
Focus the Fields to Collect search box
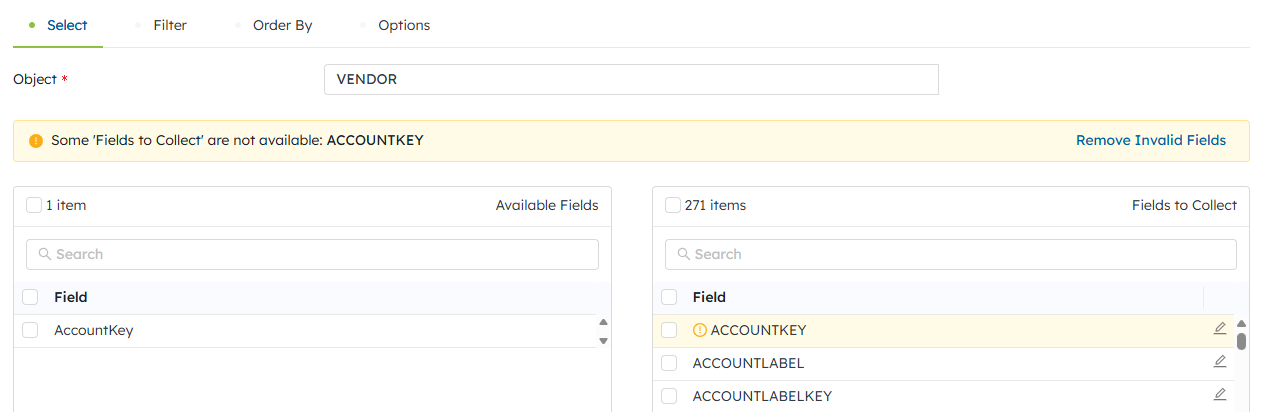tap(950, 254)
